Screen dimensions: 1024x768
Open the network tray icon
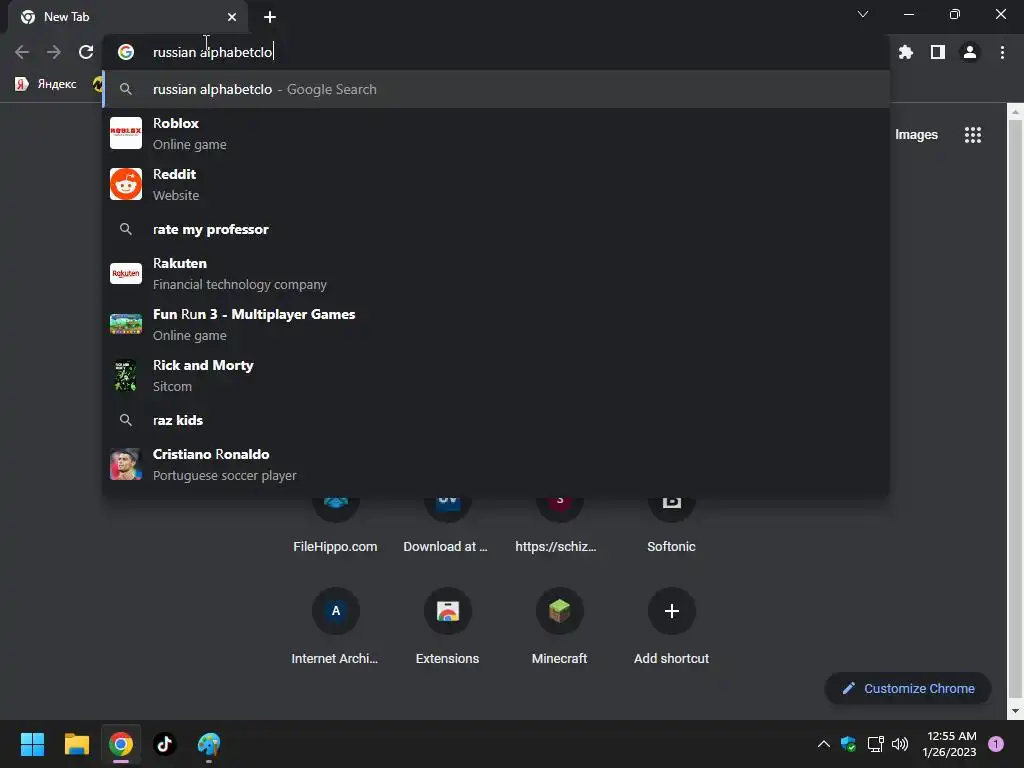[875, 744]
